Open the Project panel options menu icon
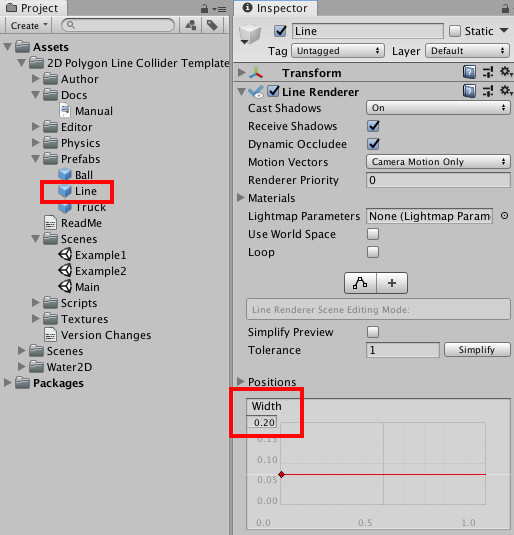The image size is (514, 535). pyautogui.click(x=219, y=9)
